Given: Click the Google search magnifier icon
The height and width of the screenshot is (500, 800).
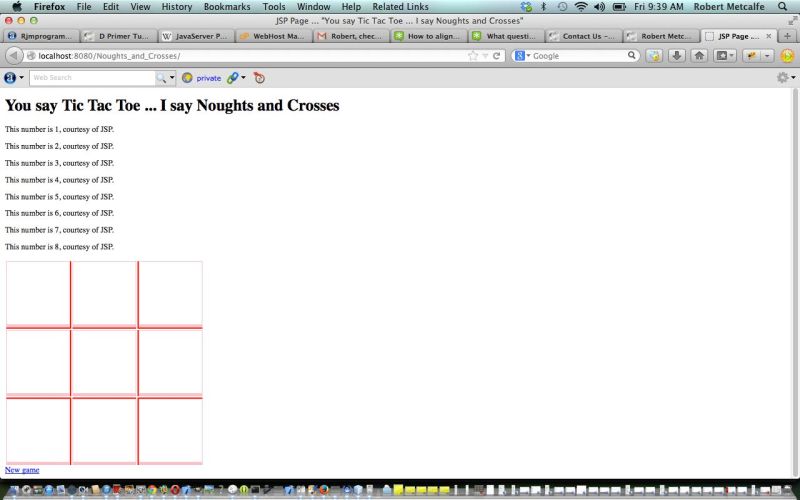Looking at the screenshot, I should tap(631, 55).
